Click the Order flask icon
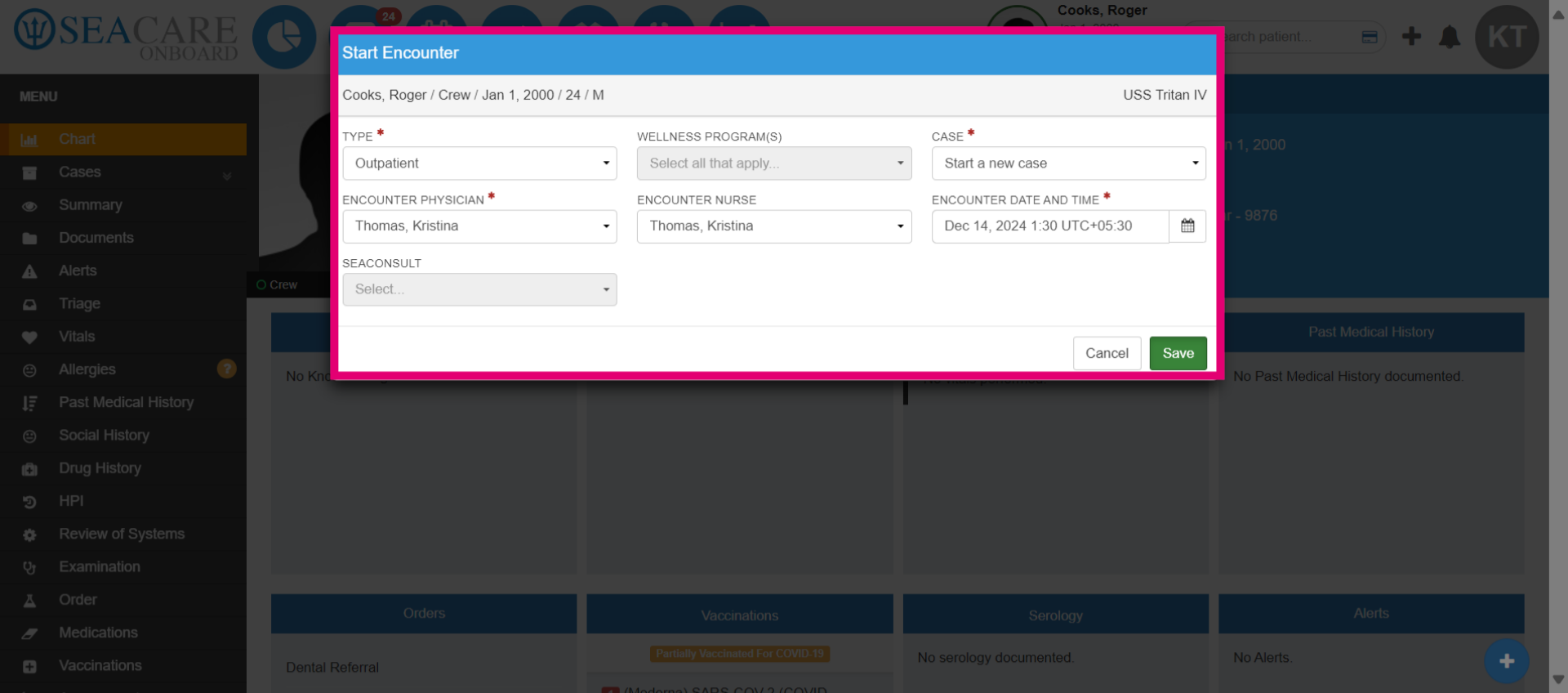This screenshot has height=693, width=1568. click(x=29, y=601)
